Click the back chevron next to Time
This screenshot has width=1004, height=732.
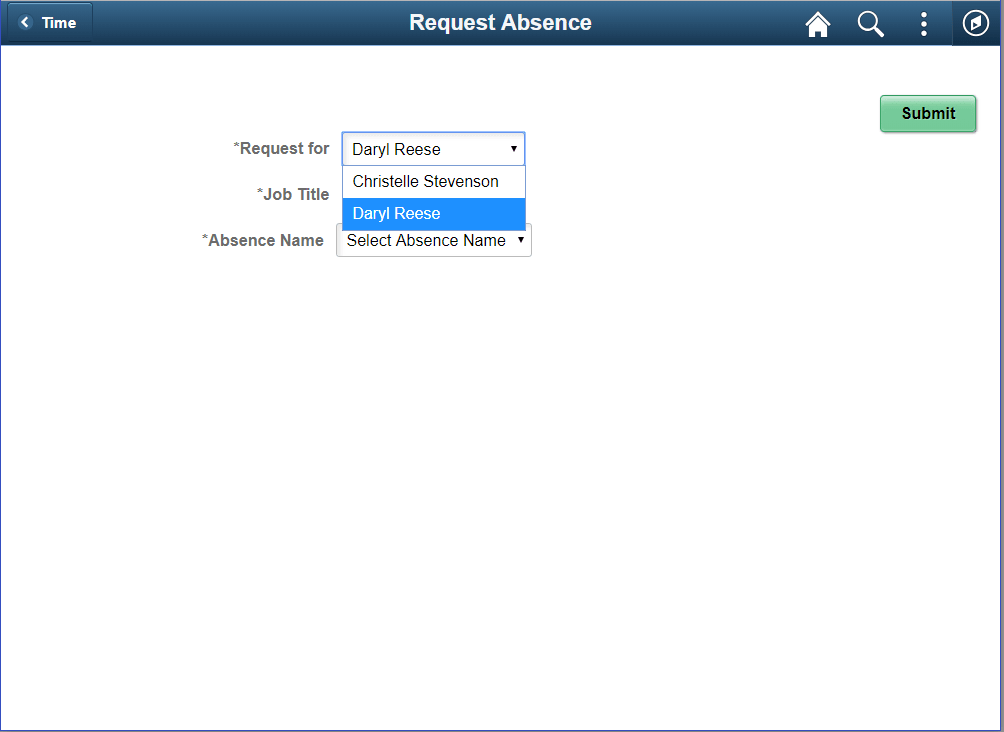(22, 22)
